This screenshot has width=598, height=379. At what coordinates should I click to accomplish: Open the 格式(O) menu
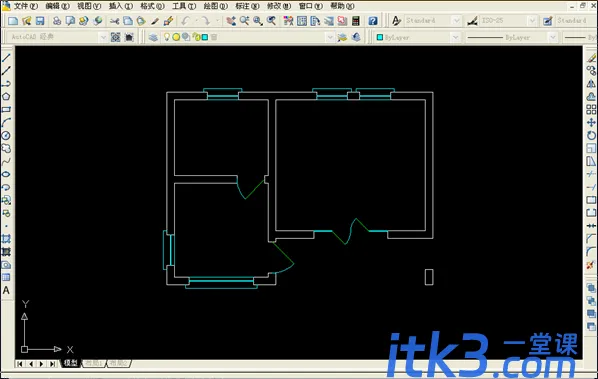[x=152, y=6]
